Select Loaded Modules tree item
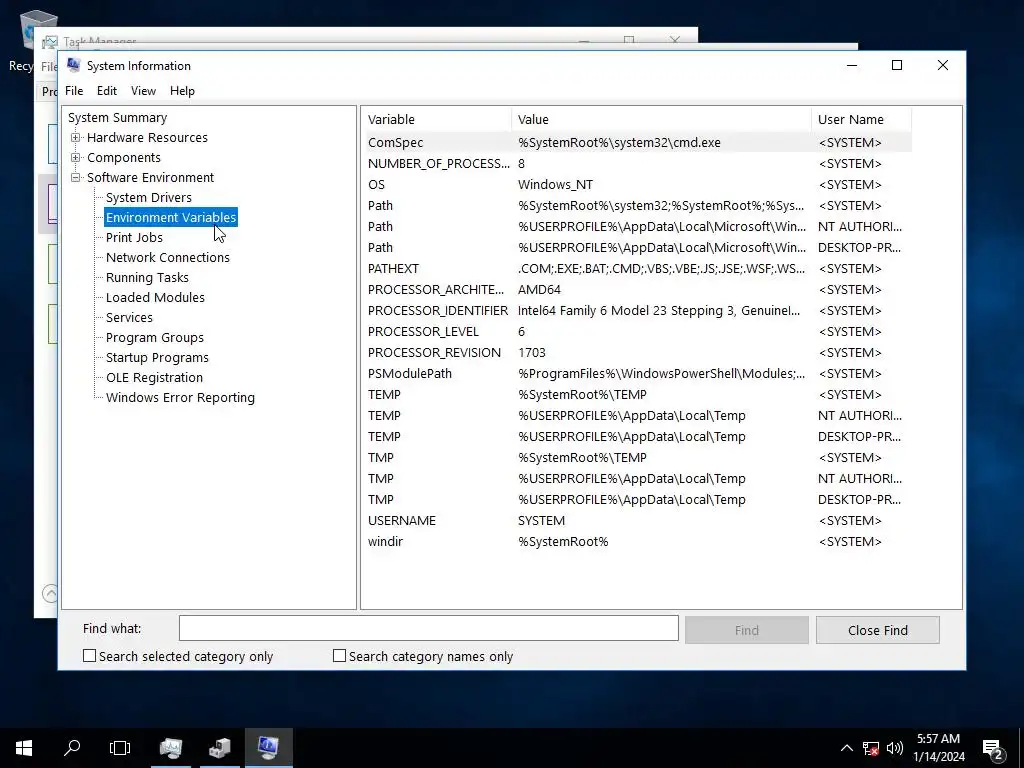 (x=155, y=297)
